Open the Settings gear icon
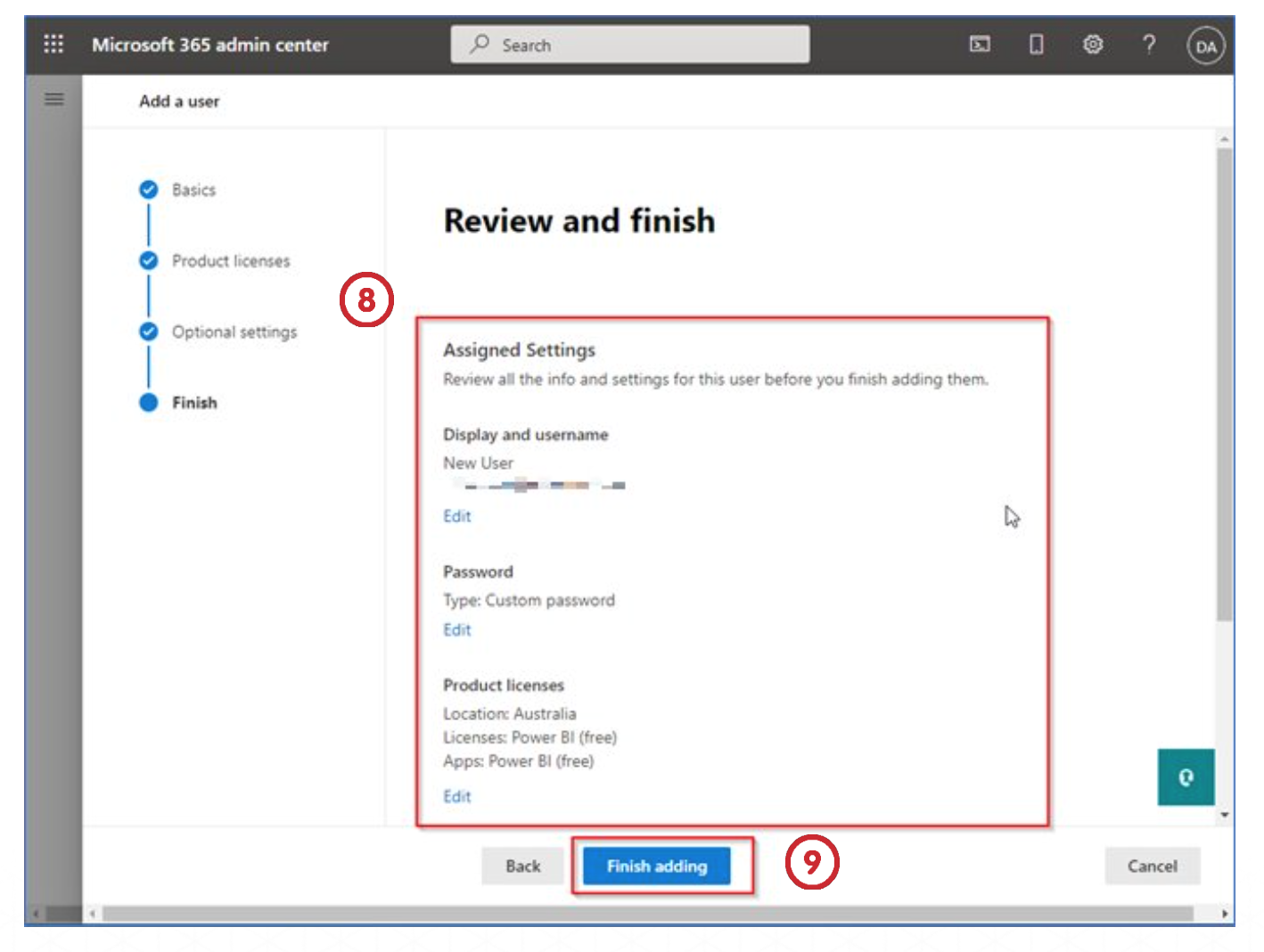Image resolution: width=1264 pixels, height=952 pixels. (1093, 45)
